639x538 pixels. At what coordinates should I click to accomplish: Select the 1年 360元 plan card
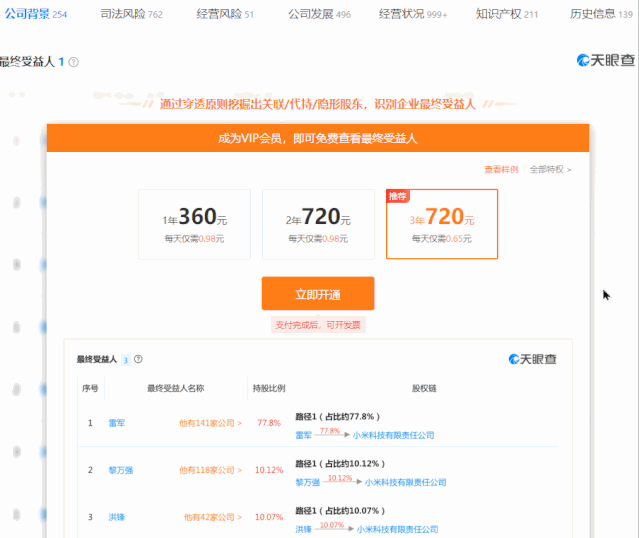click(194, 224)
